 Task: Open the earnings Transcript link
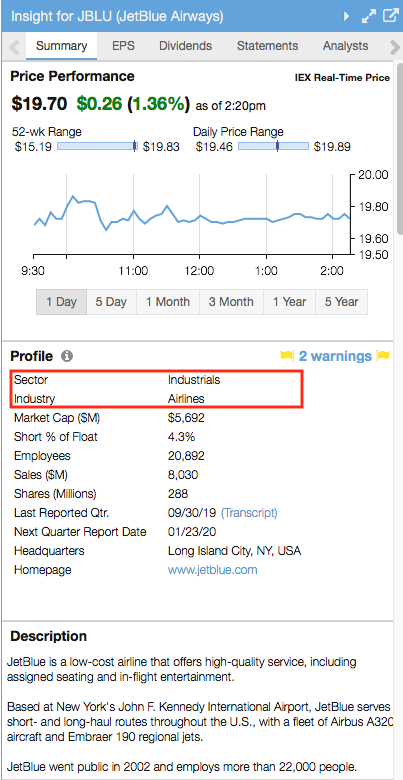(x=249, y=513)
